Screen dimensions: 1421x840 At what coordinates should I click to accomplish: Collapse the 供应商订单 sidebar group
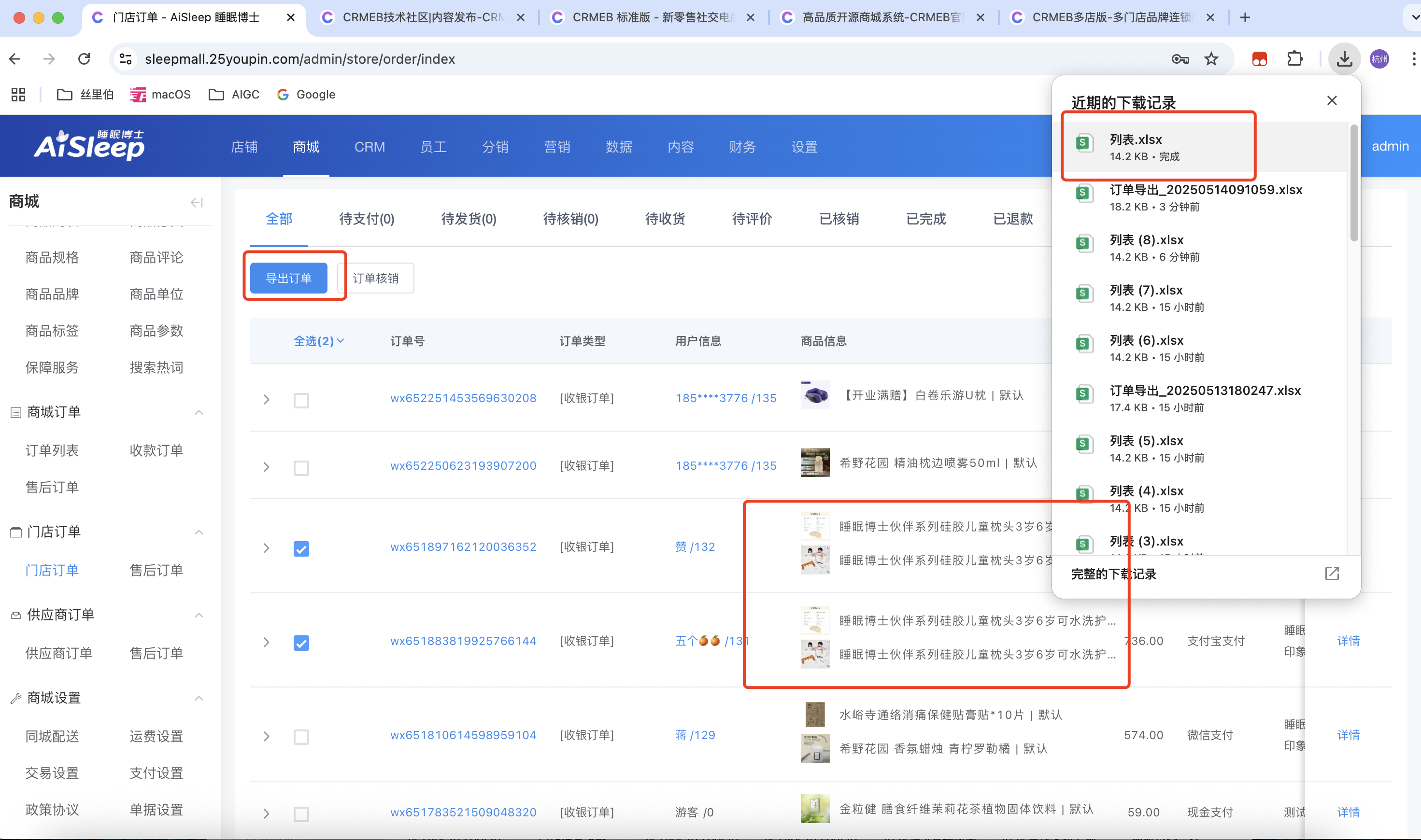pyautogui.click(x=199, y=615)
